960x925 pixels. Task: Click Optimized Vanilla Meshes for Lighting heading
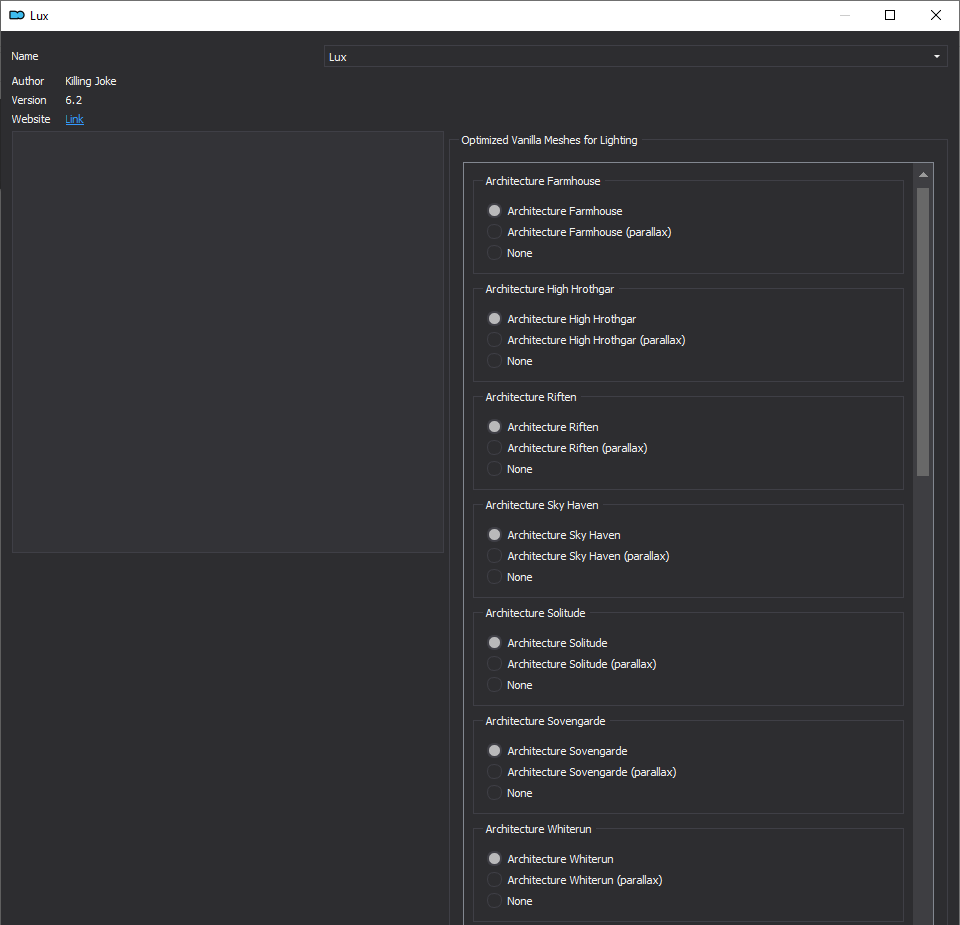pyautogui.click(x=549, y=140)
